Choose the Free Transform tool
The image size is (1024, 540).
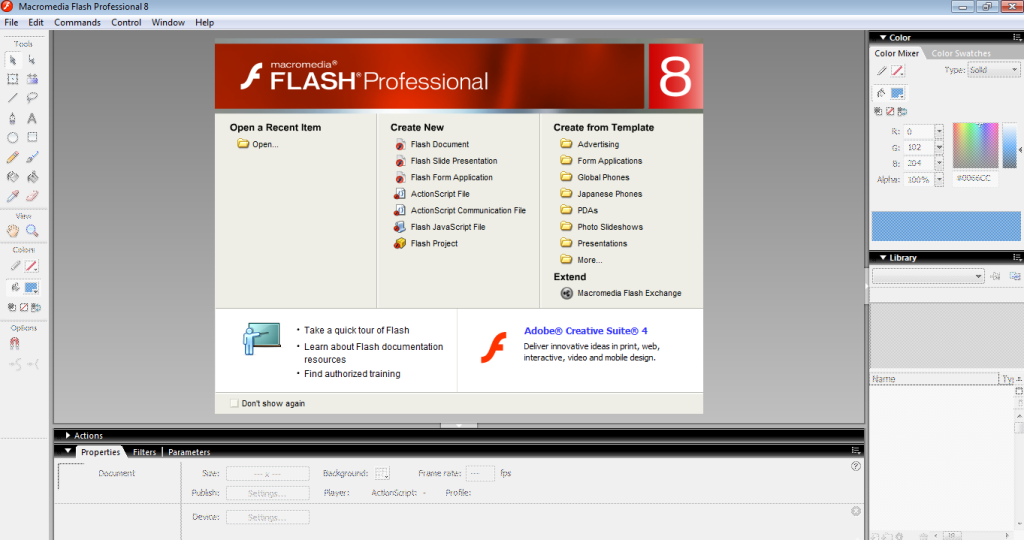[x=12, y=79]
